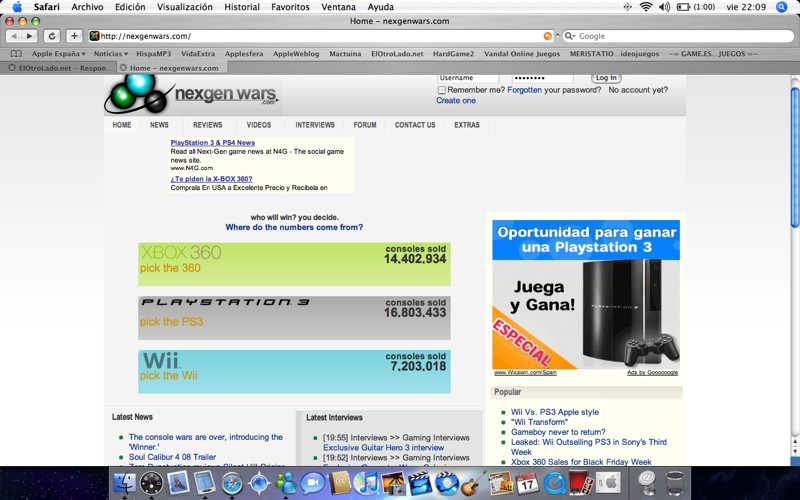
Task: Click the battery status icon
Action: point(684,7)
